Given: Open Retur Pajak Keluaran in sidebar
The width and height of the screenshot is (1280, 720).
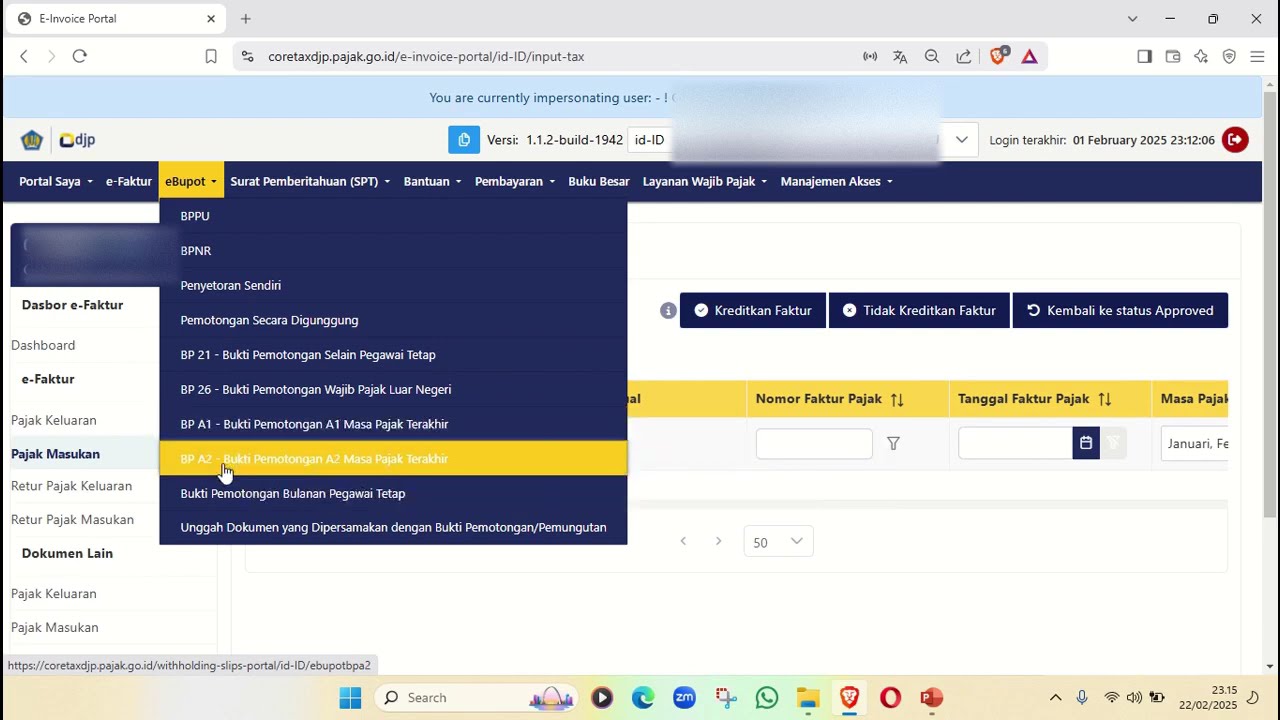Looking at the screenshot, I should click(x=71, y=486).
